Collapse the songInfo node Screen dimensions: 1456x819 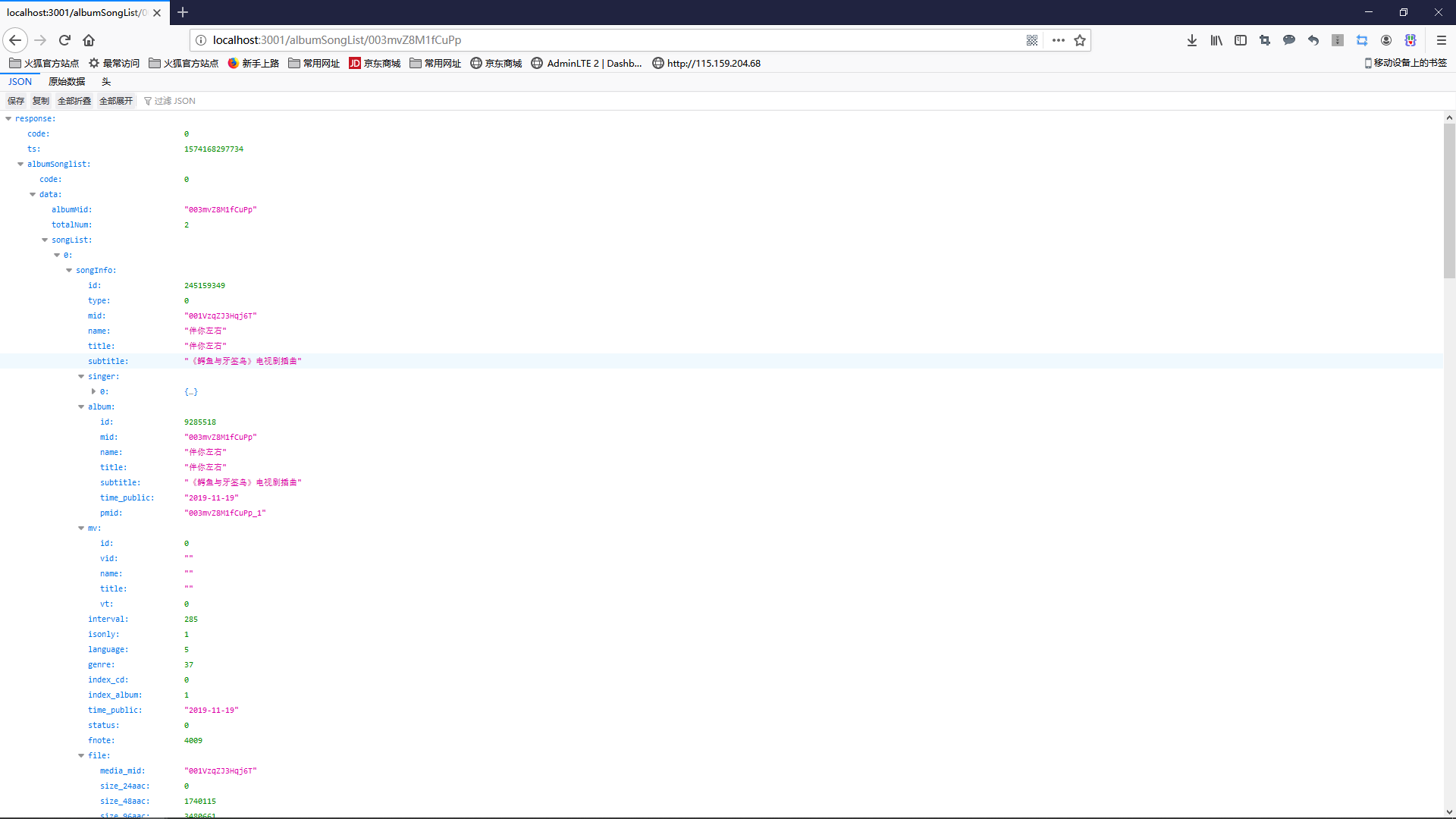pos(69,270)
